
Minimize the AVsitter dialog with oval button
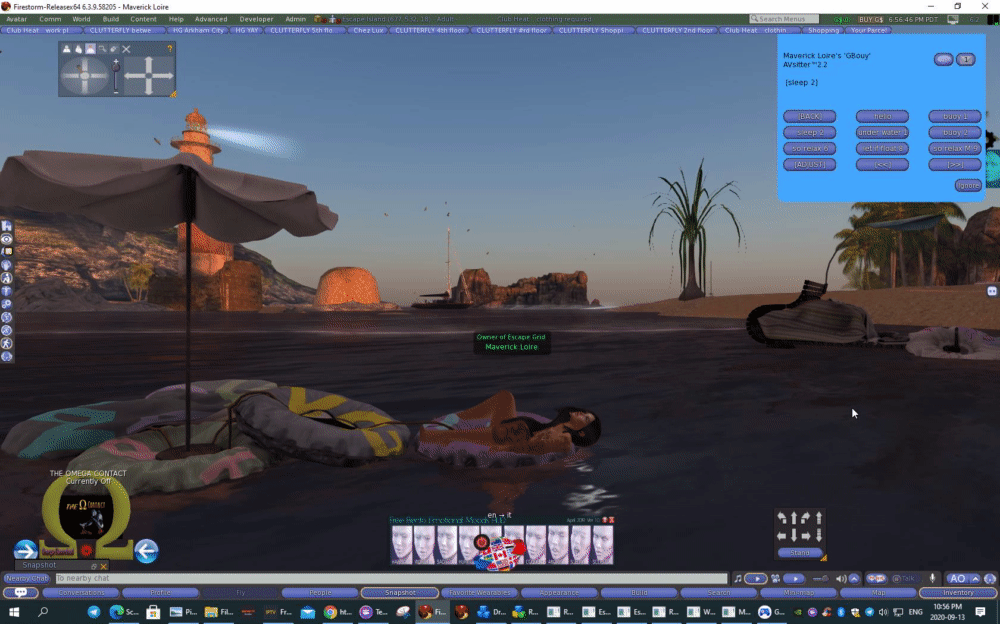943,59
